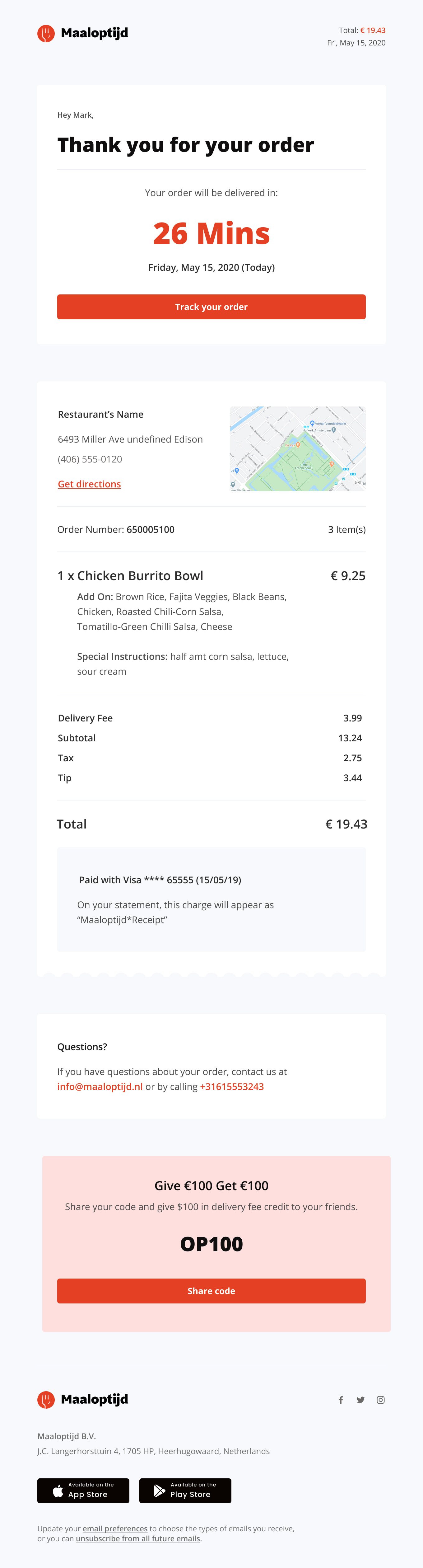Click the info@maaloptijd.nl email link
Image resolution: width=423 pixels, height=1568 pixels.
coord(100,1087)
